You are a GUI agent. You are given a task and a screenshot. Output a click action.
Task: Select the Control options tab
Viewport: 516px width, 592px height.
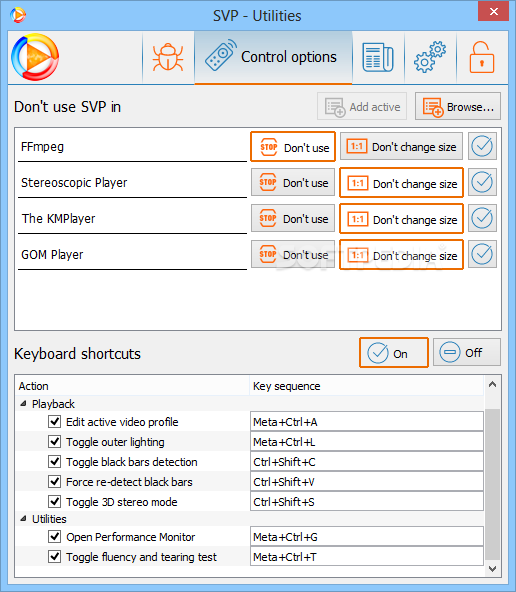coord(273,57)
